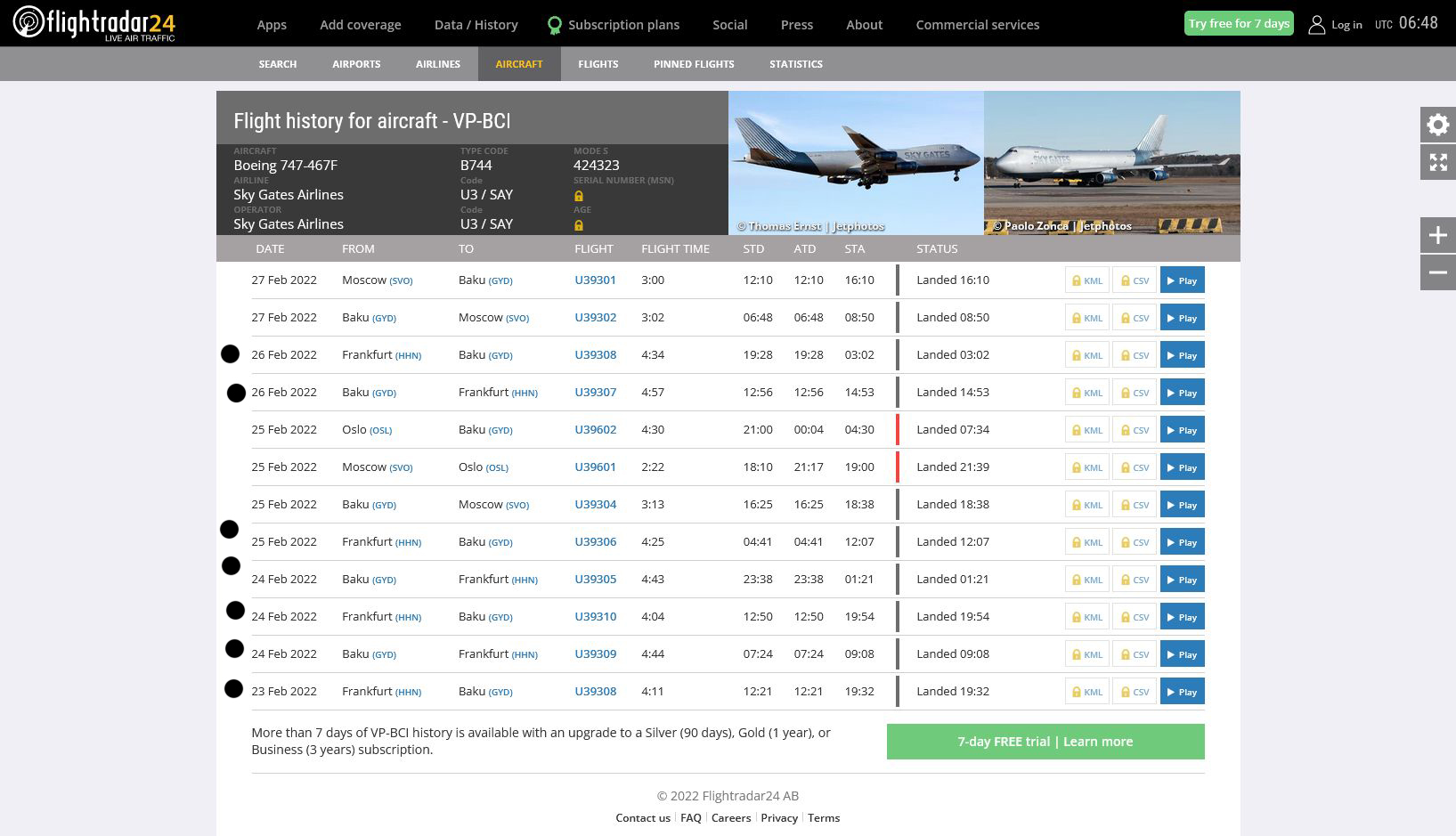
Task: Click the GYD airport code in first row
Action: point(500,281)
